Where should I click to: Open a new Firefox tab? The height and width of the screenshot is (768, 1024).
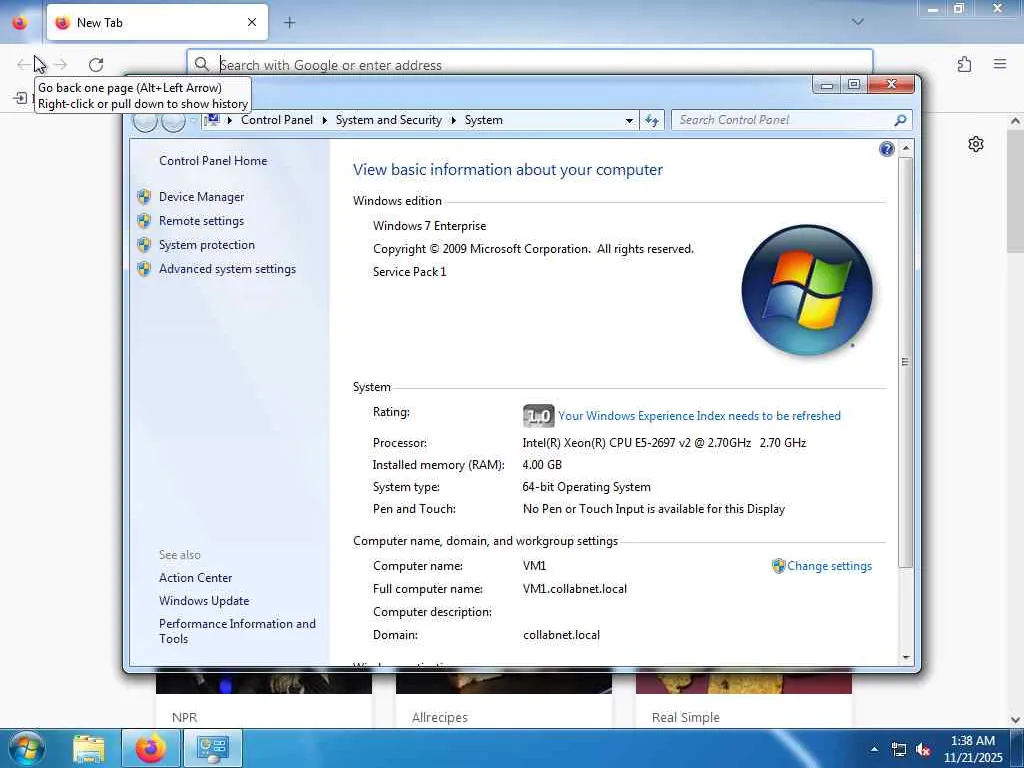tap(290, 23)
